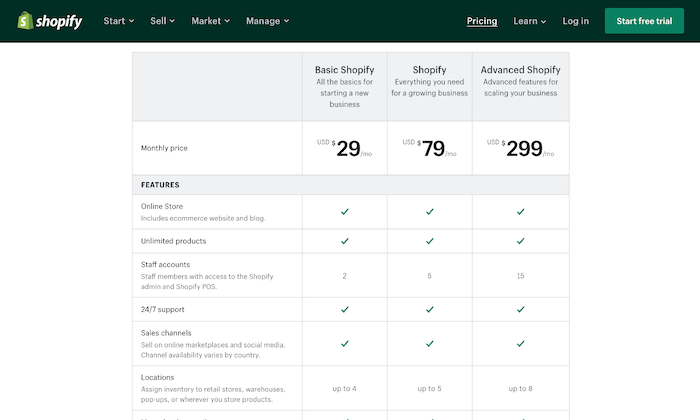Click Sales channels checkmark for Basic Shopify
This screenshot has width=700, height=420.
point(344,344)
